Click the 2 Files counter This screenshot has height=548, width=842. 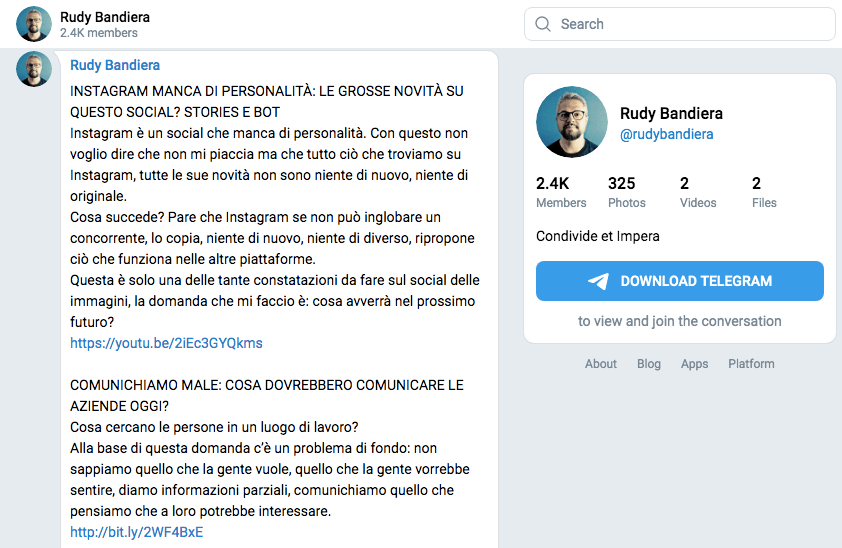[764, 192]
